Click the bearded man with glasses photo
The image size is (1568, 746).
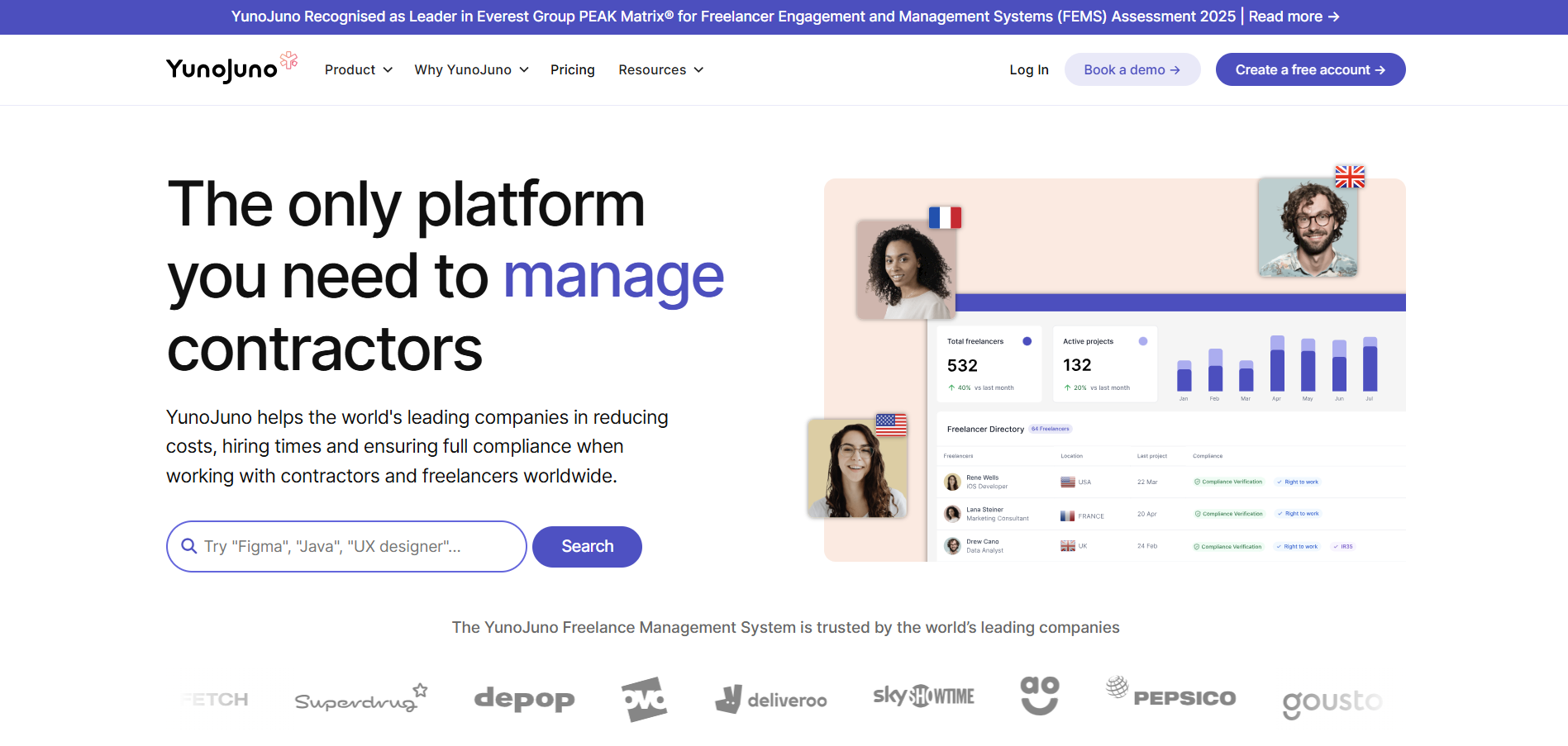[1308, 227]
